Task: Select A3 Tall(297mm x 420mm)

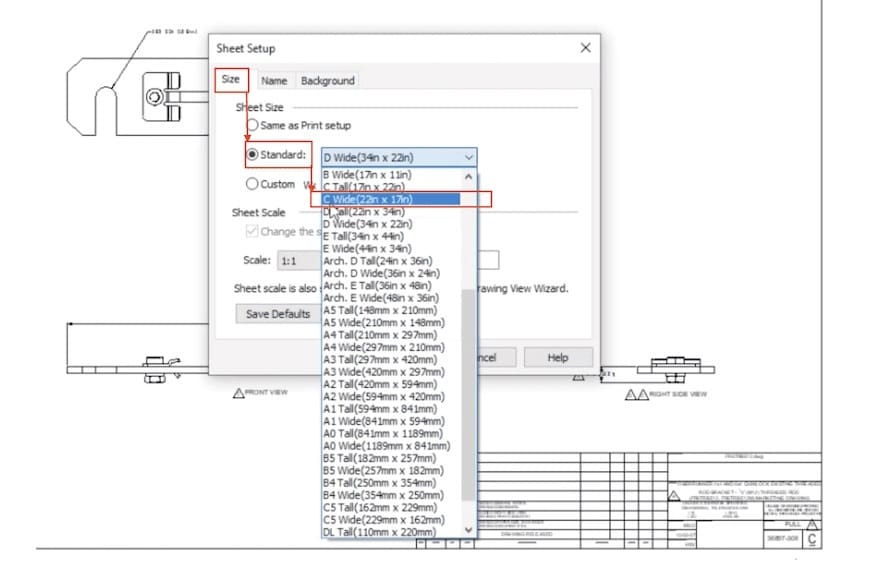Action: [391, 360]
